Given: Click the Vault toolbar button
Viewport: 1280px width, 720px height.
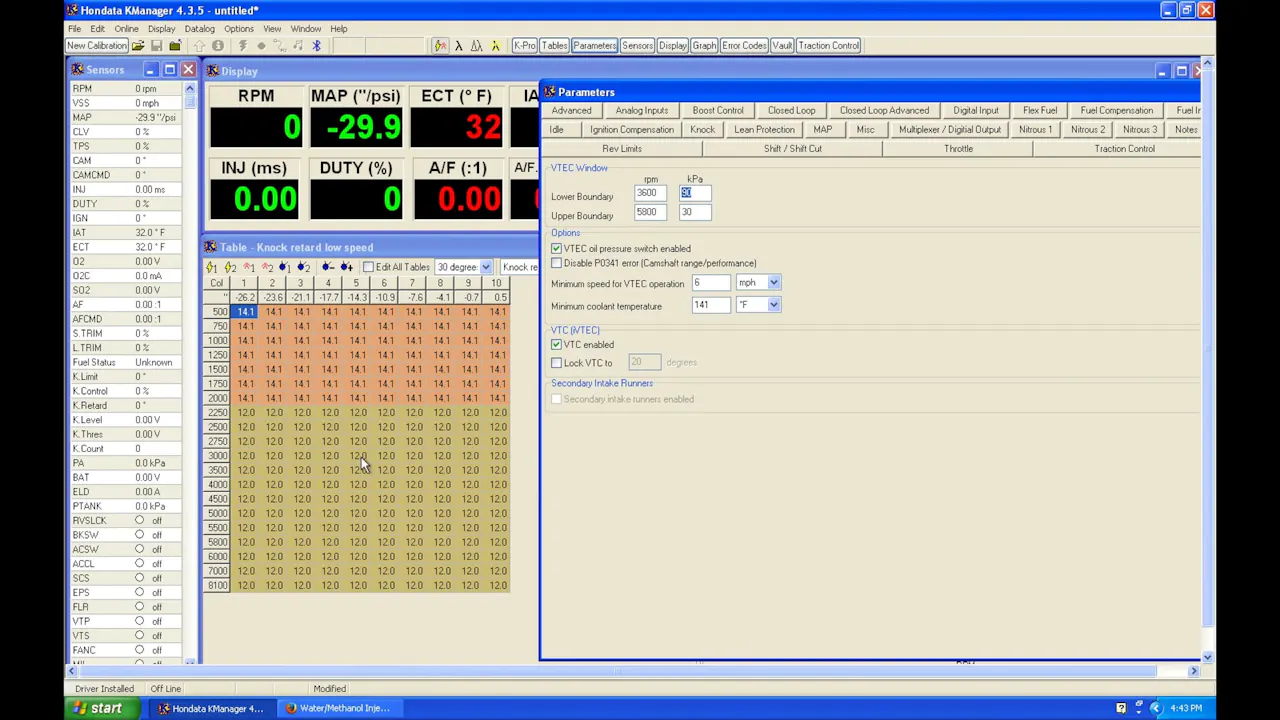Looking at the screenshot, I should tap(782, 45).
